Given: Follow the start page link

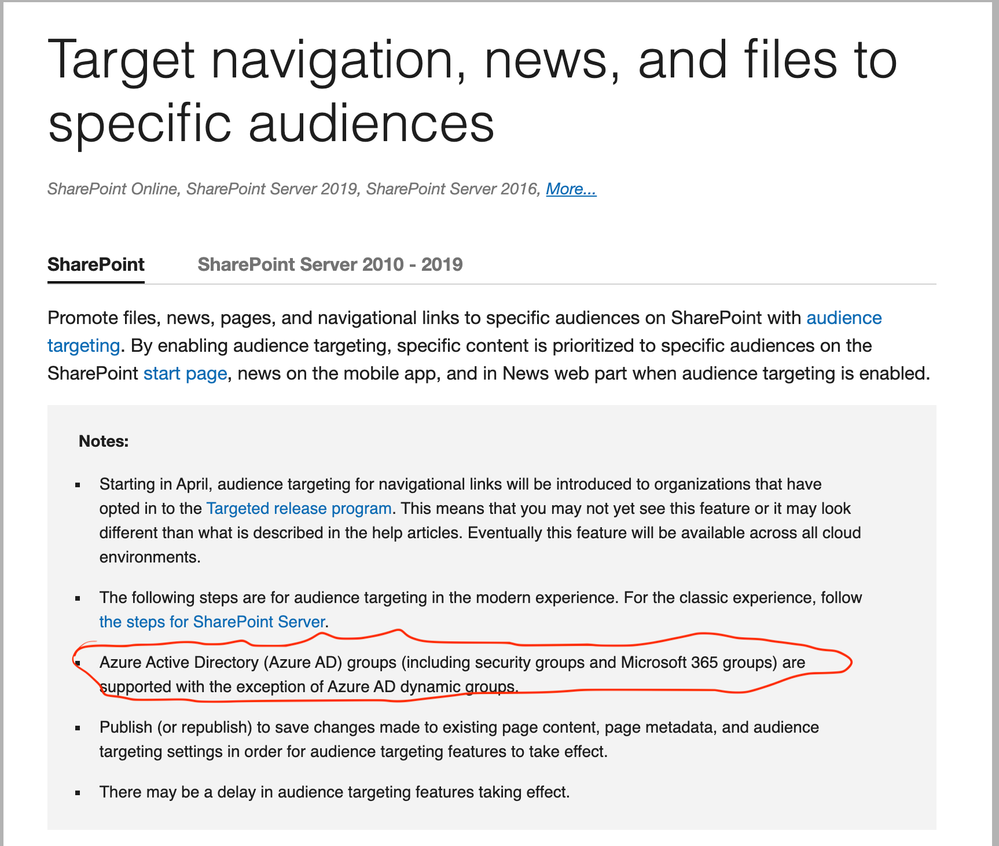Looking at the screenshot, I should pyautogui.click(x=185, y=373).
